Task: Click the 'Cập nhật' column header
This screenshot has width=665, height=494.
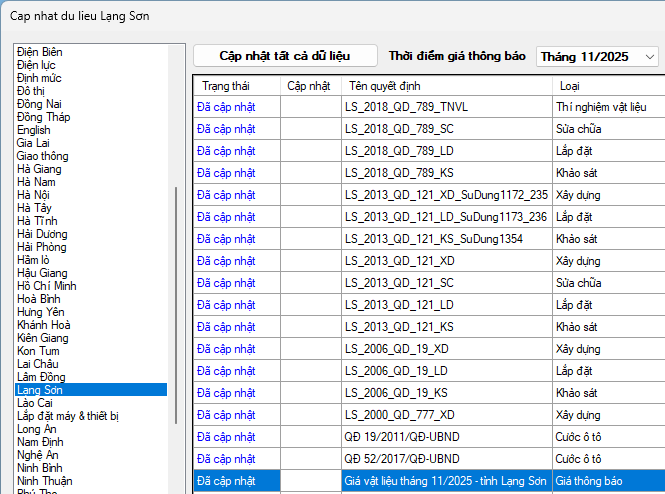Action: (x=309, y=86)
